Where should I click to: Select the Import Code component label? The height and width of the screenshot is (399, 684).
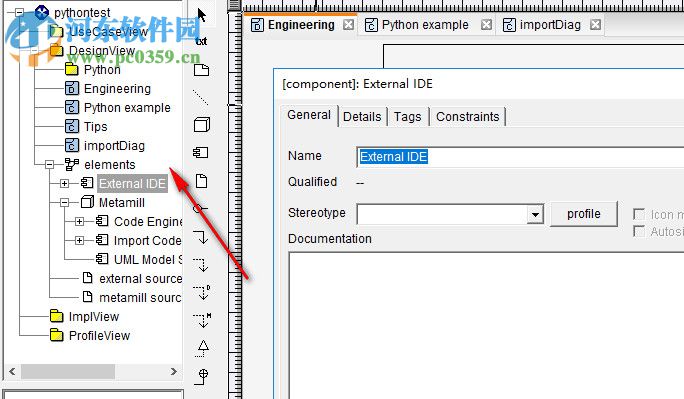147,240
